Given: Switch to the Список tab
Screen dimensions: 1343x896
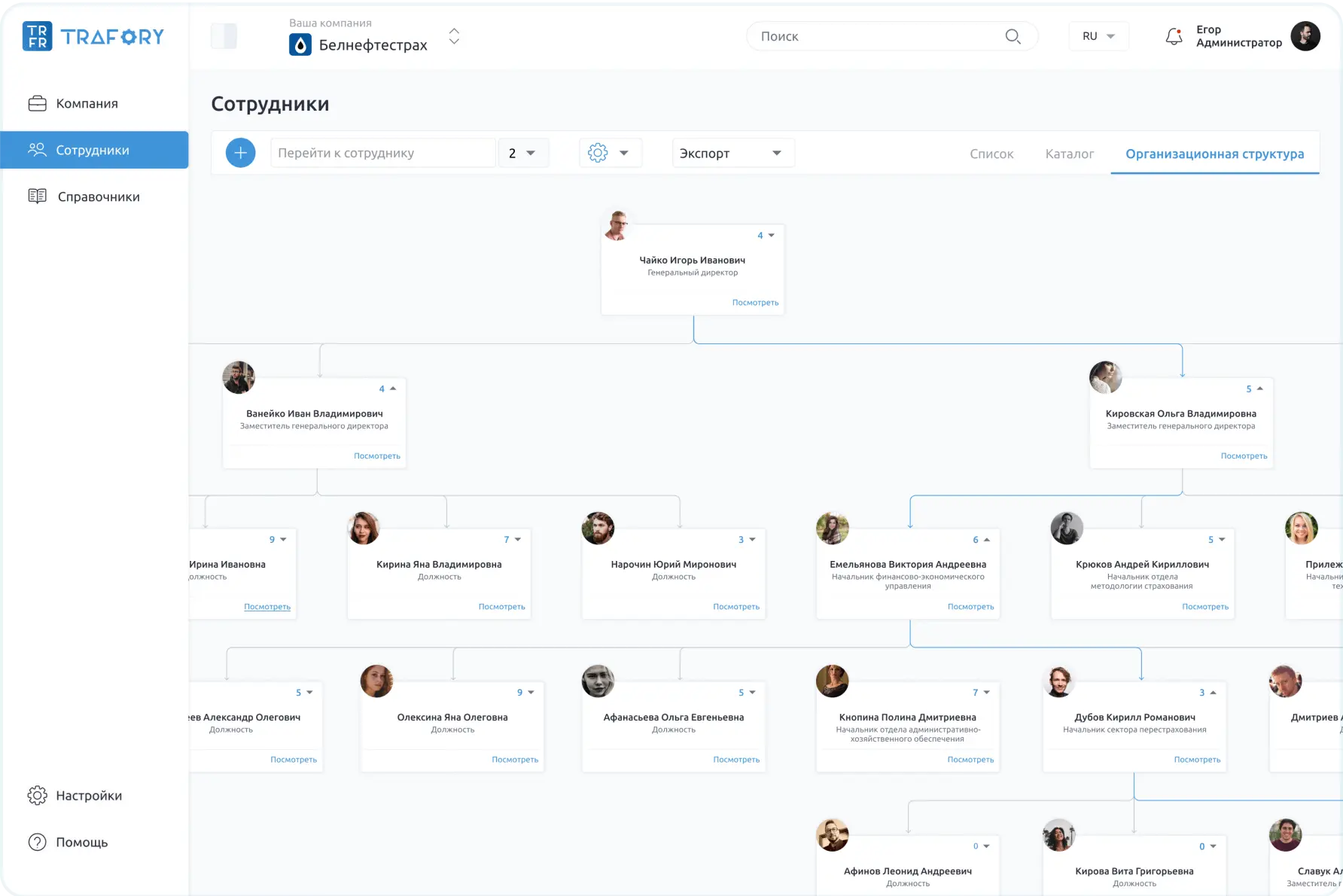Looking at the screenshot, I should 991,154.
